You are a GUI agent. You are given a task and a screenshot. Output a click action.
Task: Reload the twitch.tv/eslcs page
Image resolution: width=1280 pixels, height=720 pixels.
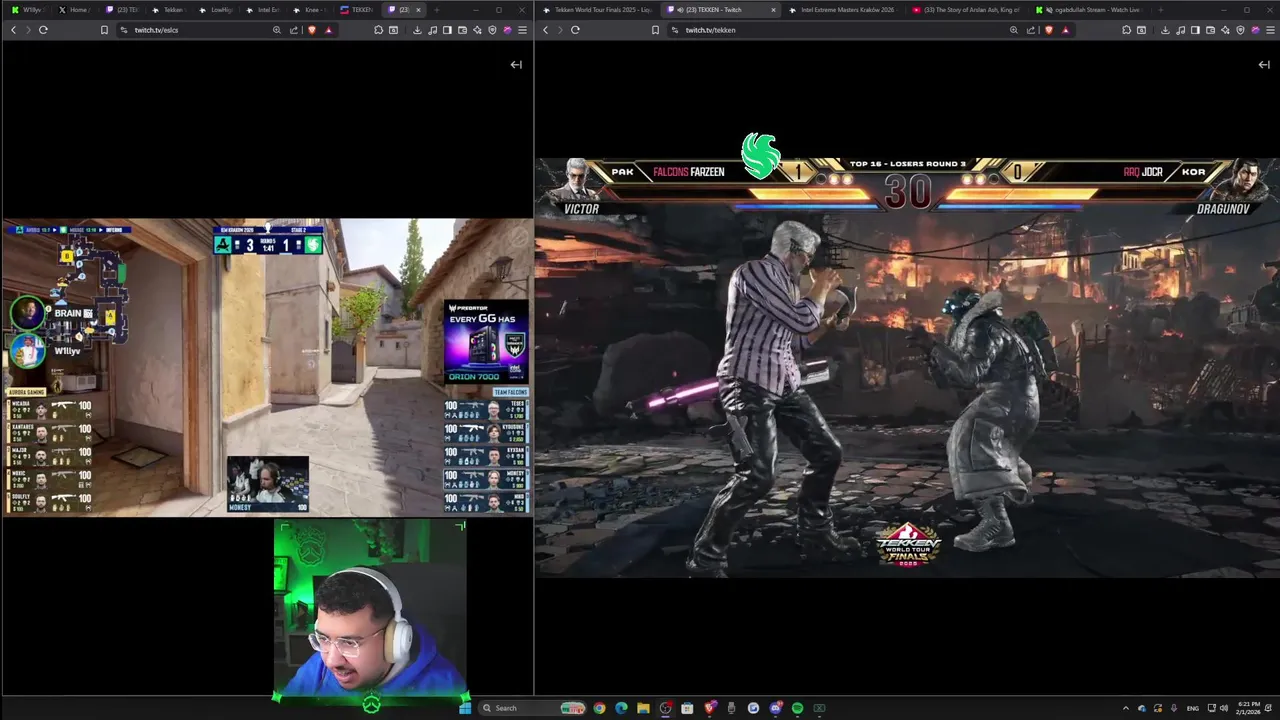43,30
